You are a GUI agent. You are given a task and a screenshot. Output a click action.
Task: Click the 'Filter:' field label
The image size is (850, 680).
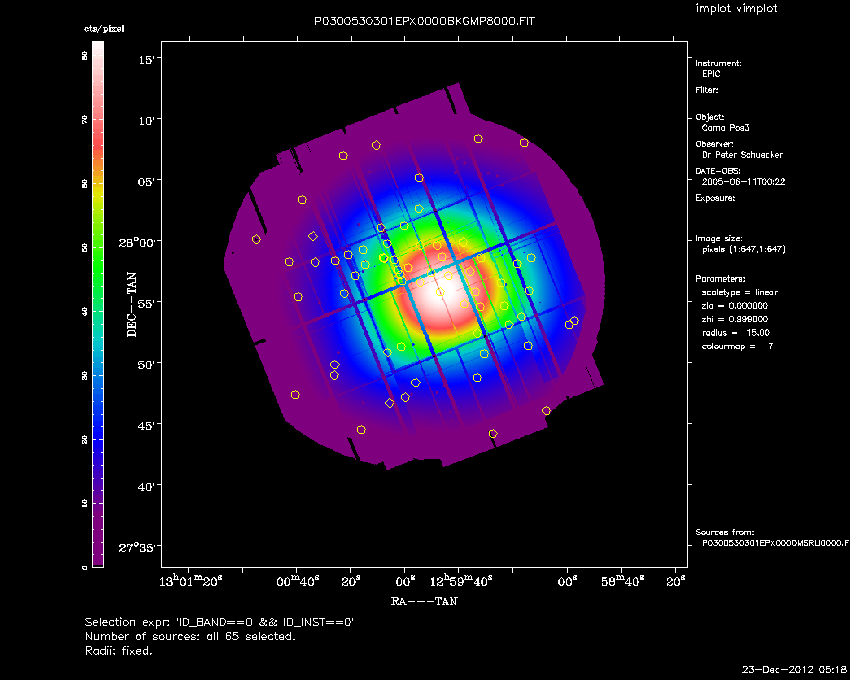707,90
